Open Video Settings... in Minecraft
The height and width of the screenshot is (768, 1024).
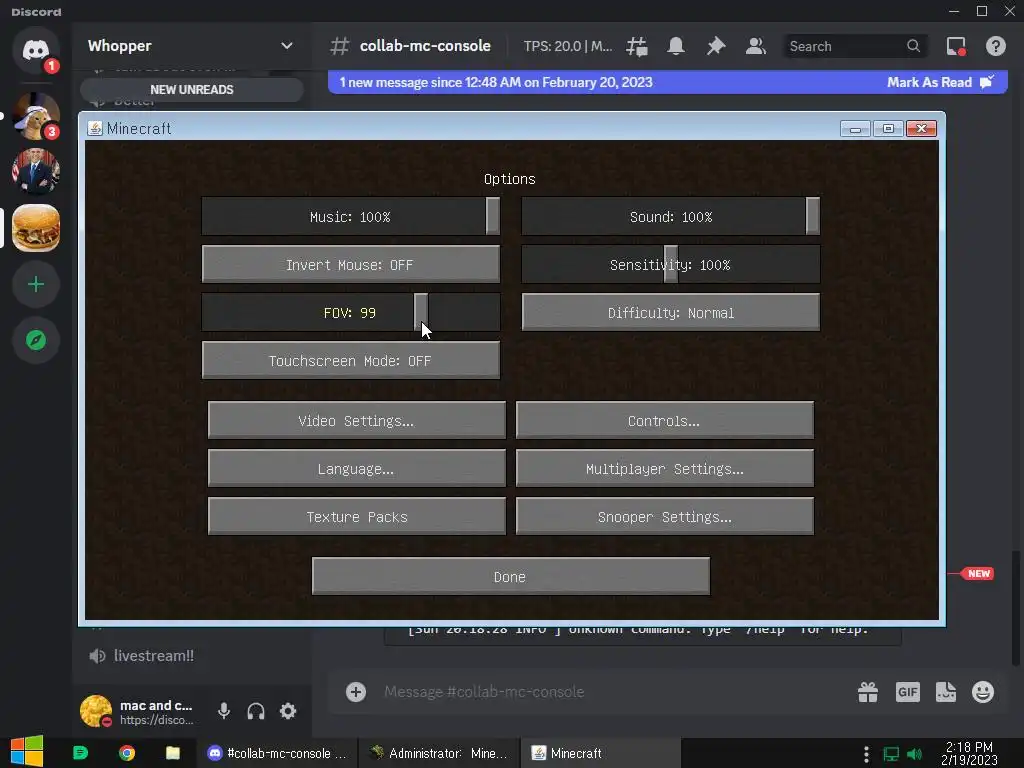[x=357, y=421]
